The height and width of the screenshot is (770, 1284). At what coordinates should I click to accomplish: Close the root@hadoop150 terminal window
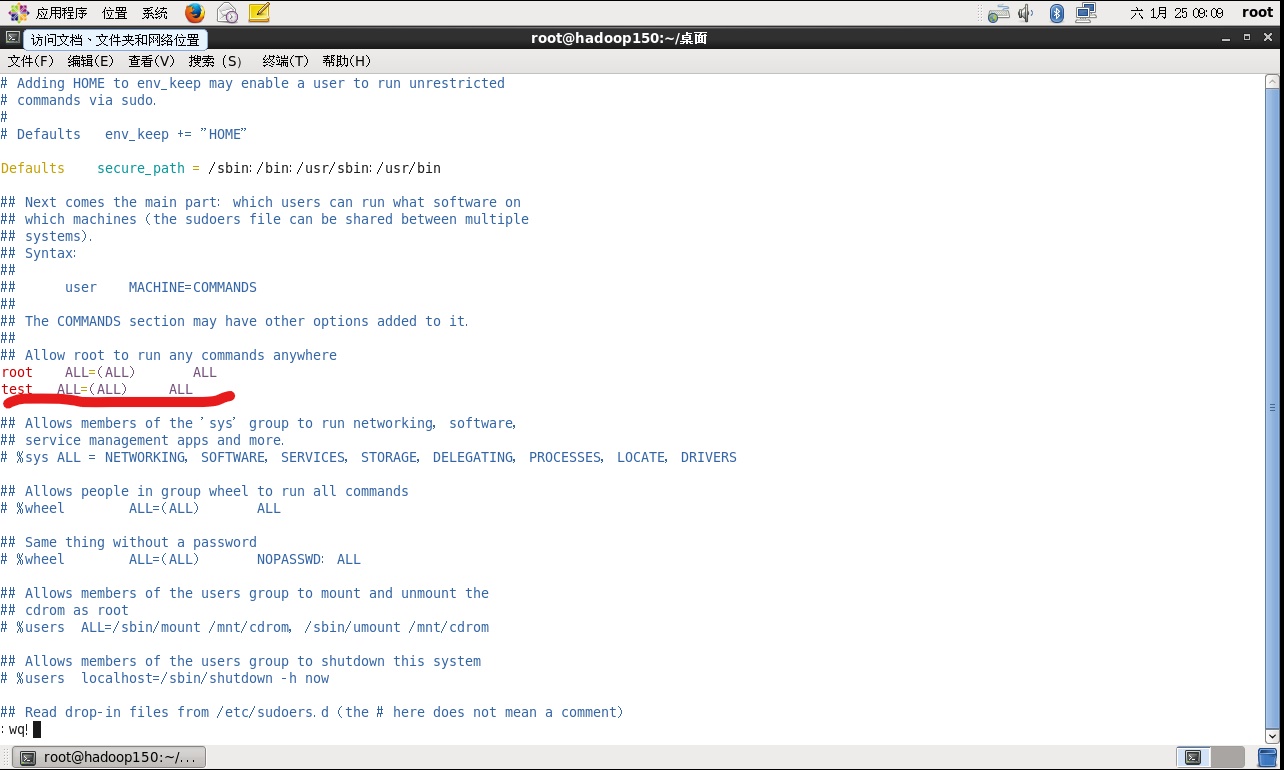(x=1268, y=38)
